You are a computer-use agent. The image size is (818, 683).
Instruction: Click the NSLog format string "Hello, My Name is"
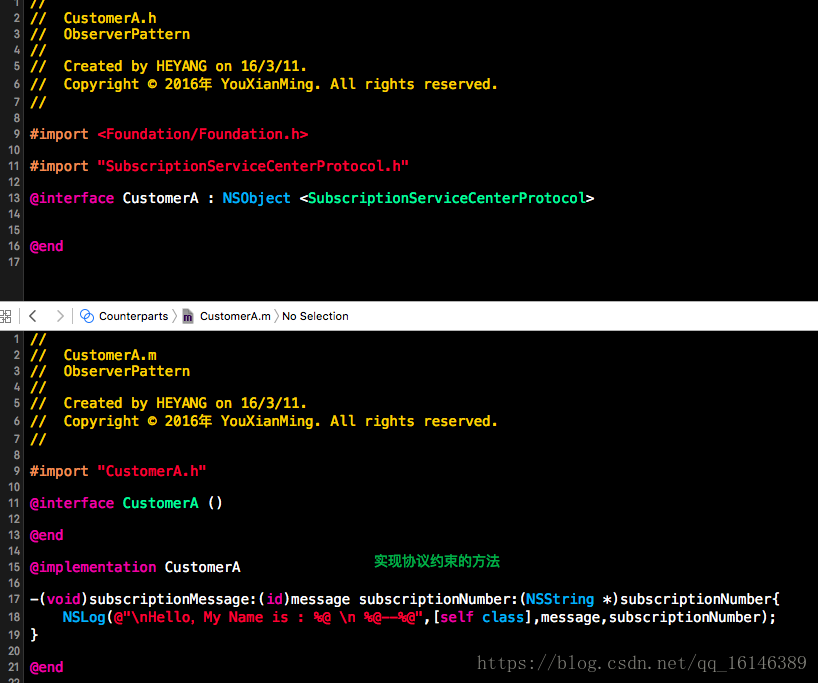(268, 617)
